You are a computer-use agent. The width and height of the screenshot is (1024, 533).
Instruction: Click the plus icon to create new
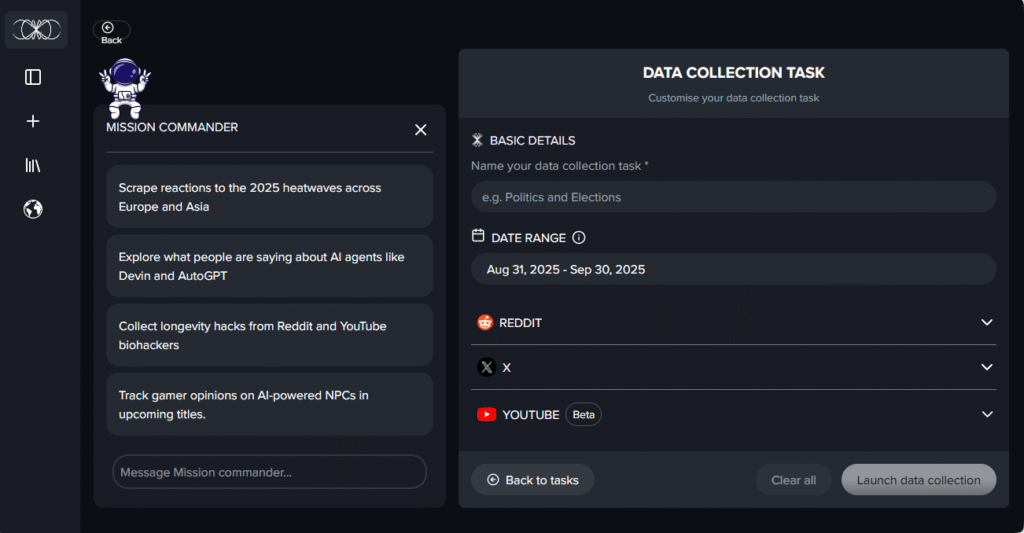[x=33, y=121]
